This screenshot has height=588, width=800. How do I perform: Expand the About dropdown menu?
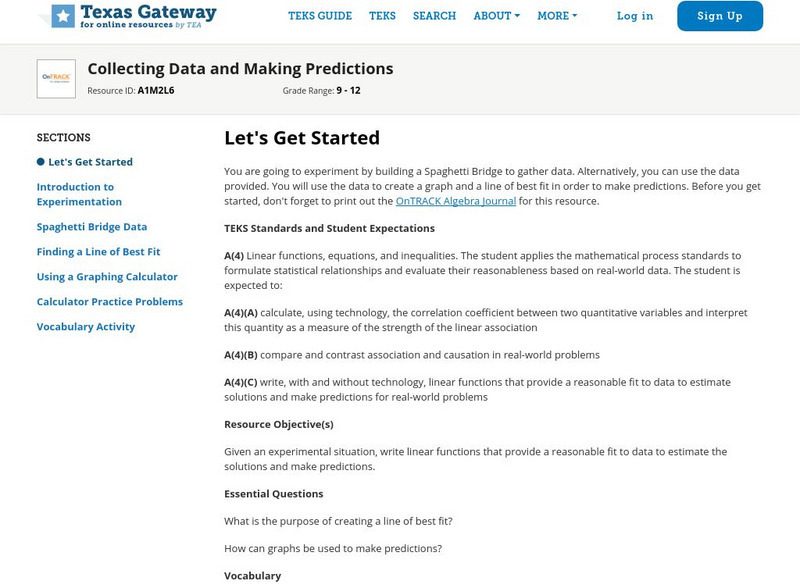coord(496,16)
